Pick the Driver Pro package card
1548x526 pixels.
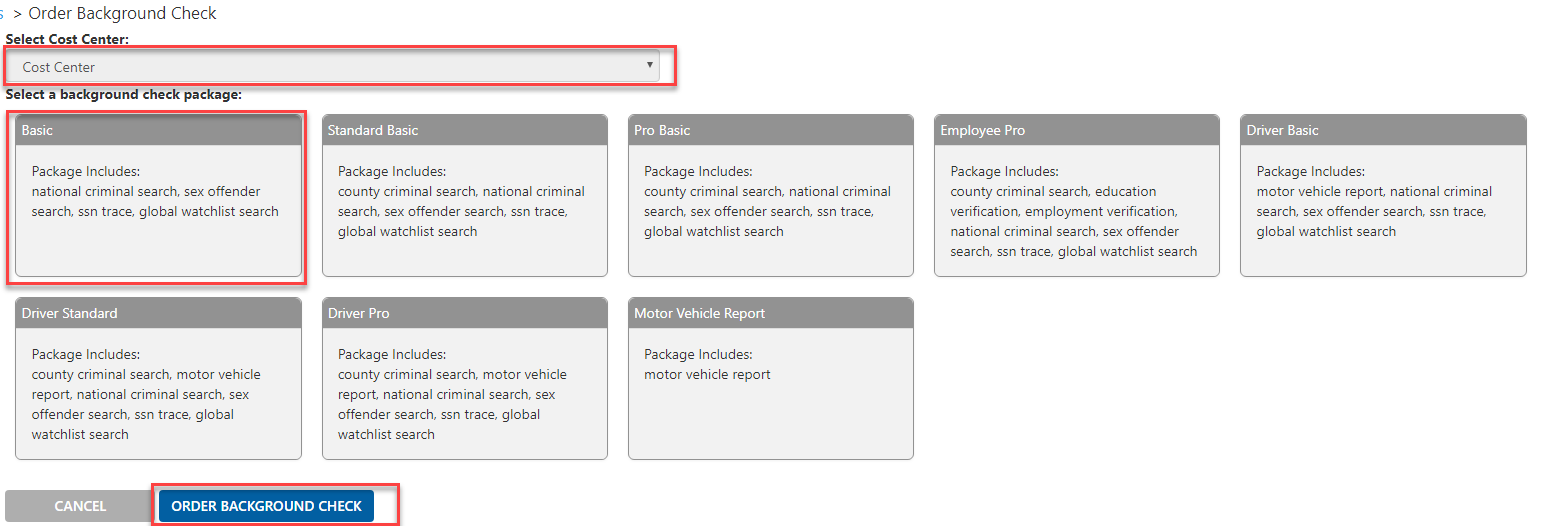coord(464,378)
